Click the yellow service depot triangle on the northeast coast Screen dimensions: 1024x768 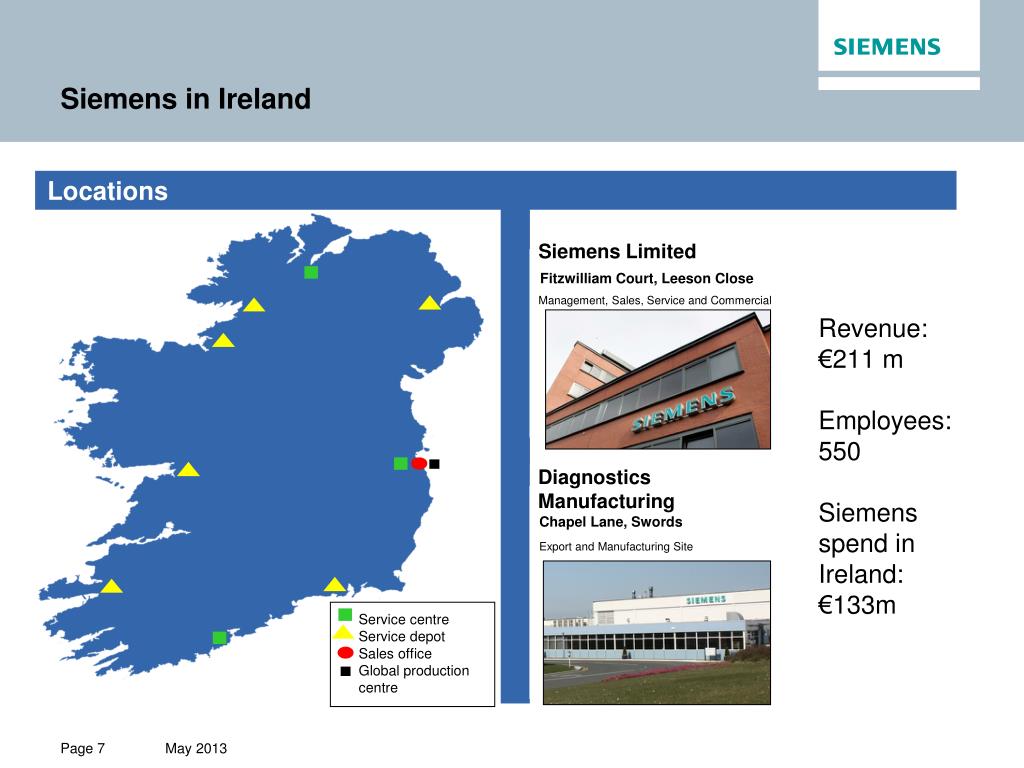(430, 303)
